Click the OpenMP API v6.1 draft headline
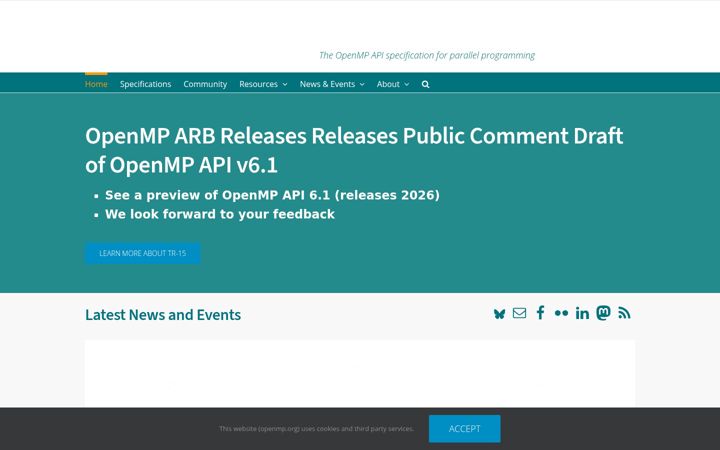The image size is (720, 450). pyautogui.click(x=354, y=150)
